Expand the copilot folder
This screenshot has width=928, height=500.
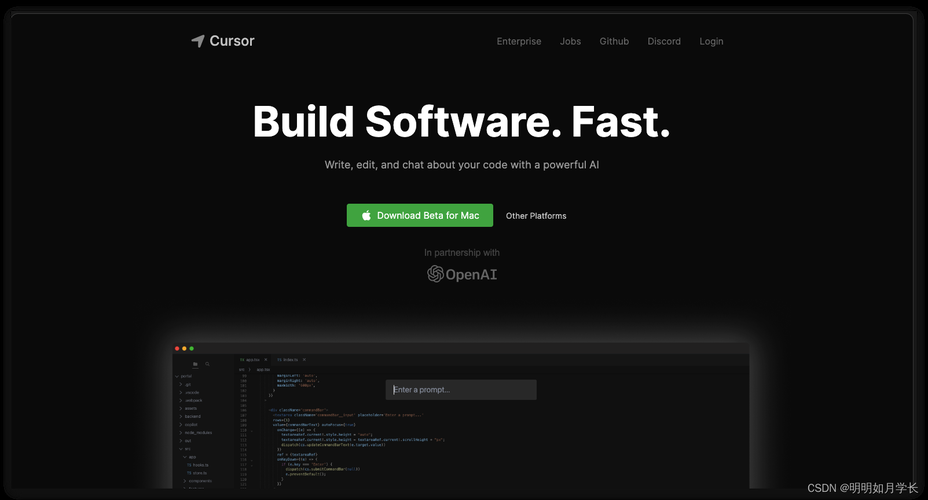pyautogui.click(x=189, y=424)
